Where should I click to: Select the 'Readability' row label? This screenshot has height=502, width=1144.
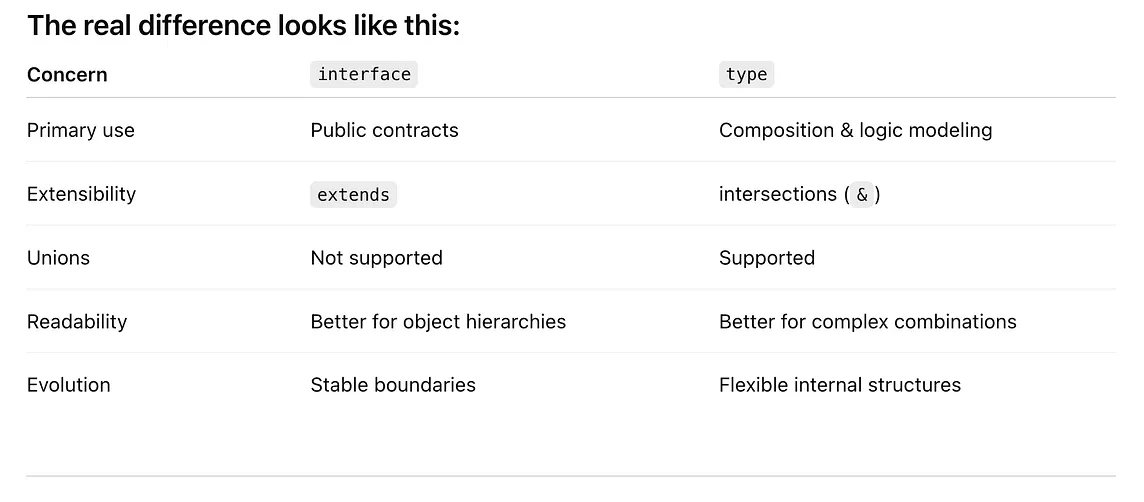(77, 322)
